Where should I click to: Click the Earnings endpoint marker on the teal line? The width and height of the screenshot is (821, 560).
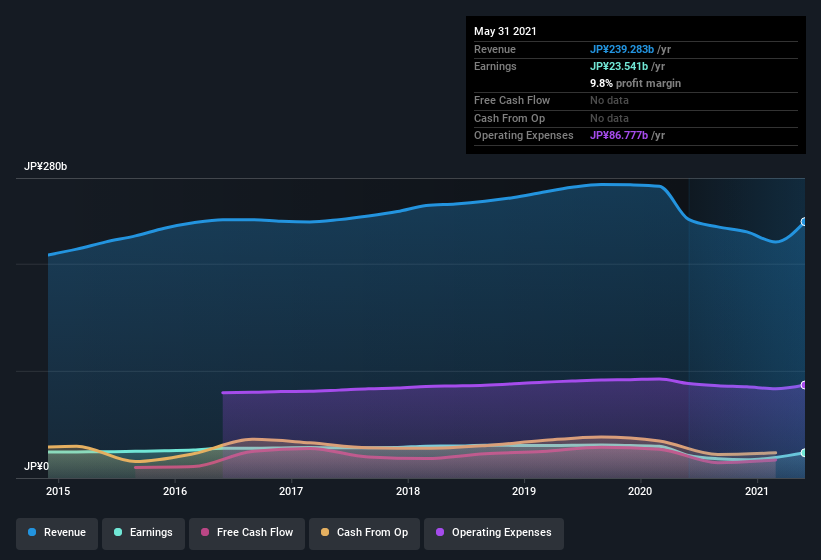tap(804, 453)
